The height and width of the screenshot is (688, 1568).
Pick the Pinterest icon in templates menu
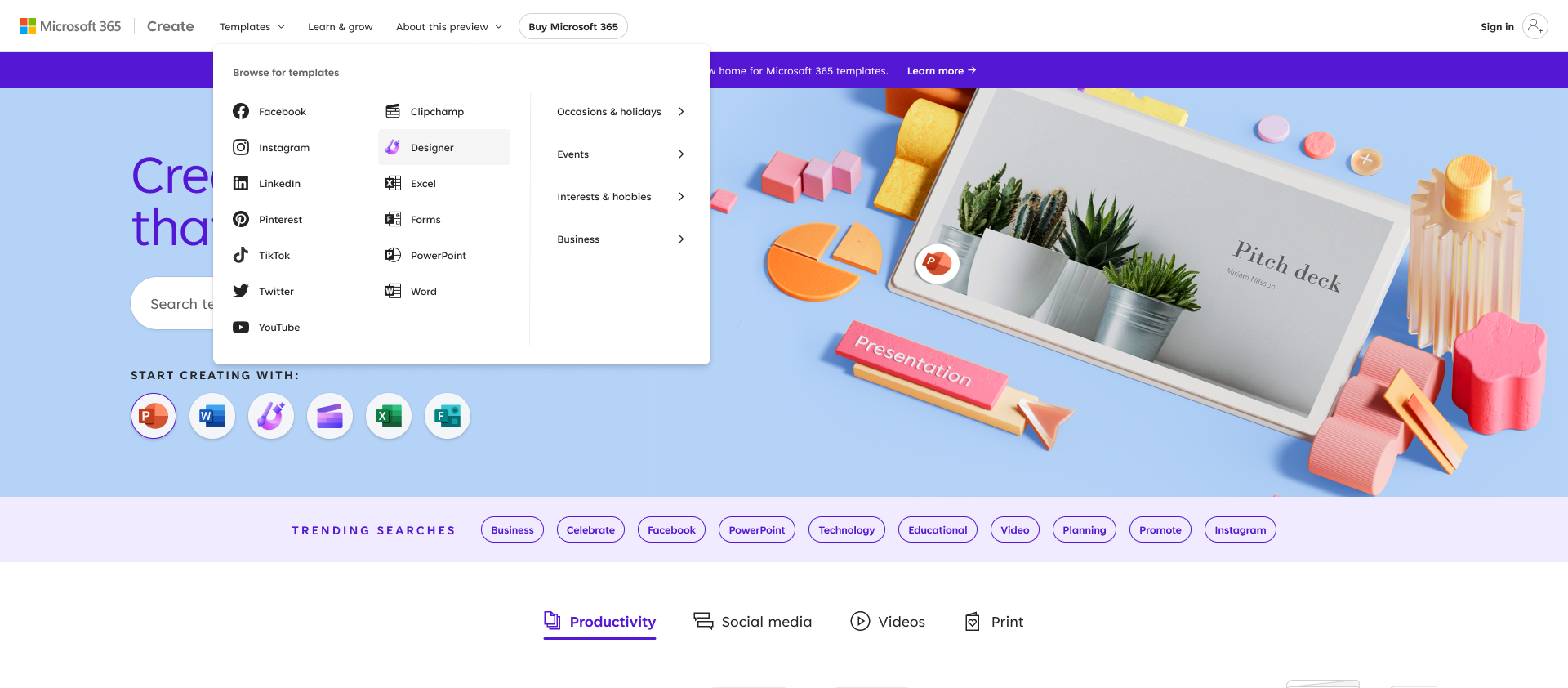(x=241, y=219)
